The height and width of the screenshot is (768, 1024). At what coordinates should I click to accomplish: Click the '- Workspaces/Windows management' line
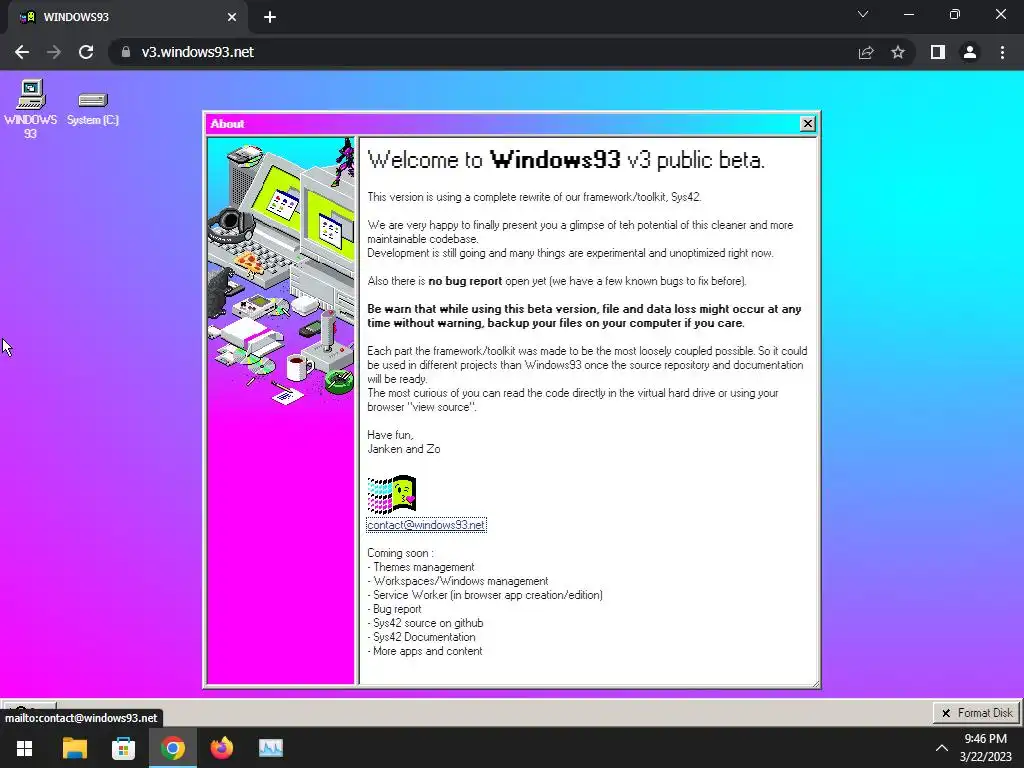[x=458, y=581]
